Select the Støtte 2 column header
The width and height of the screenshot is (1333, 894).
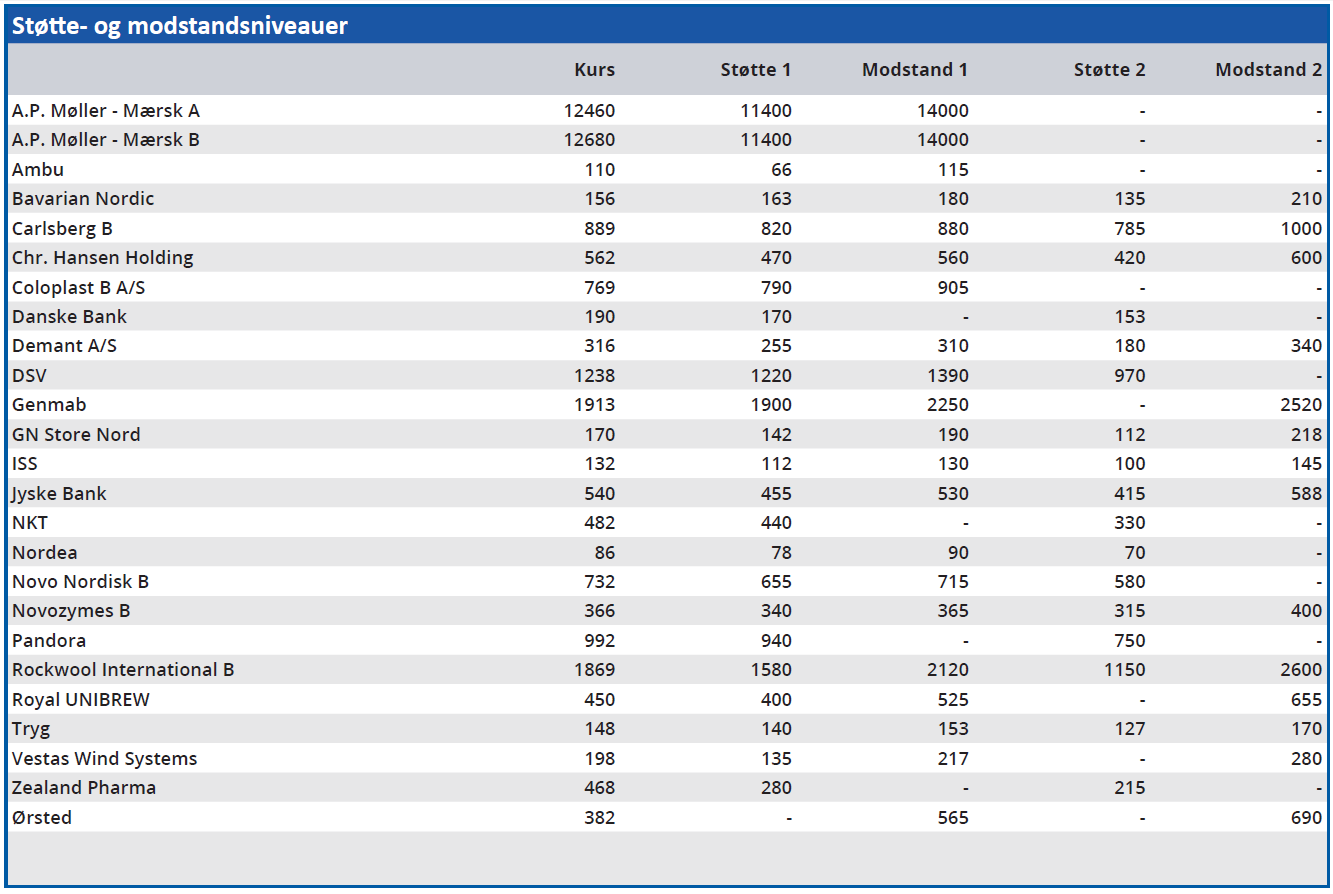click(x=1109, y=70)
